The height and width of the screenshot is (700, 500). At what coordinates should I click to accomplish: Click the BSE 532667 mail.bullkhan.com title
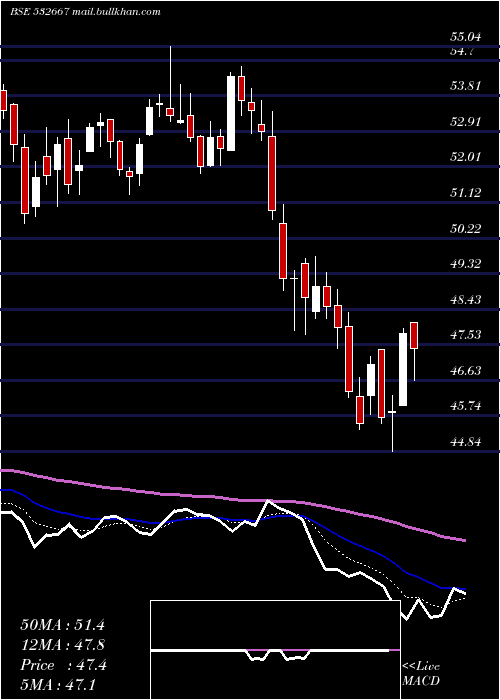[x=85, y=12]
